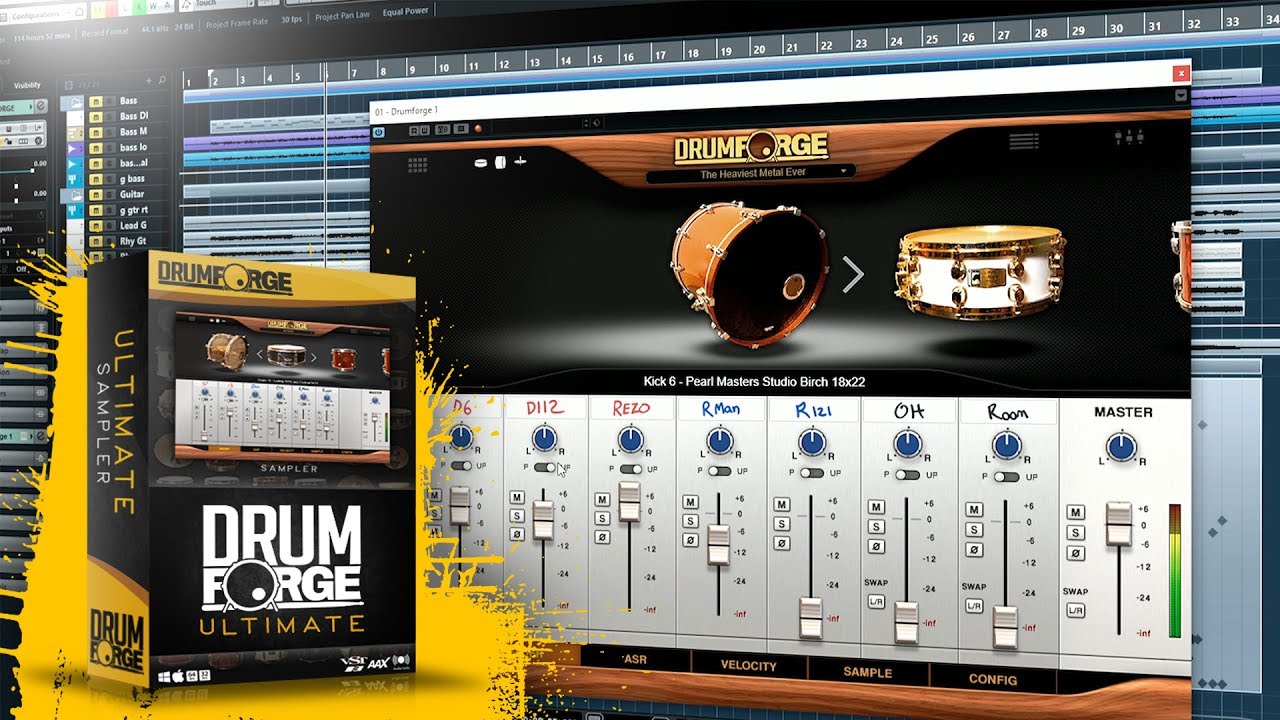1280x720 pixels.
Task: Select the tom drum icon in Drumforge header
Action: click(500, 162)
